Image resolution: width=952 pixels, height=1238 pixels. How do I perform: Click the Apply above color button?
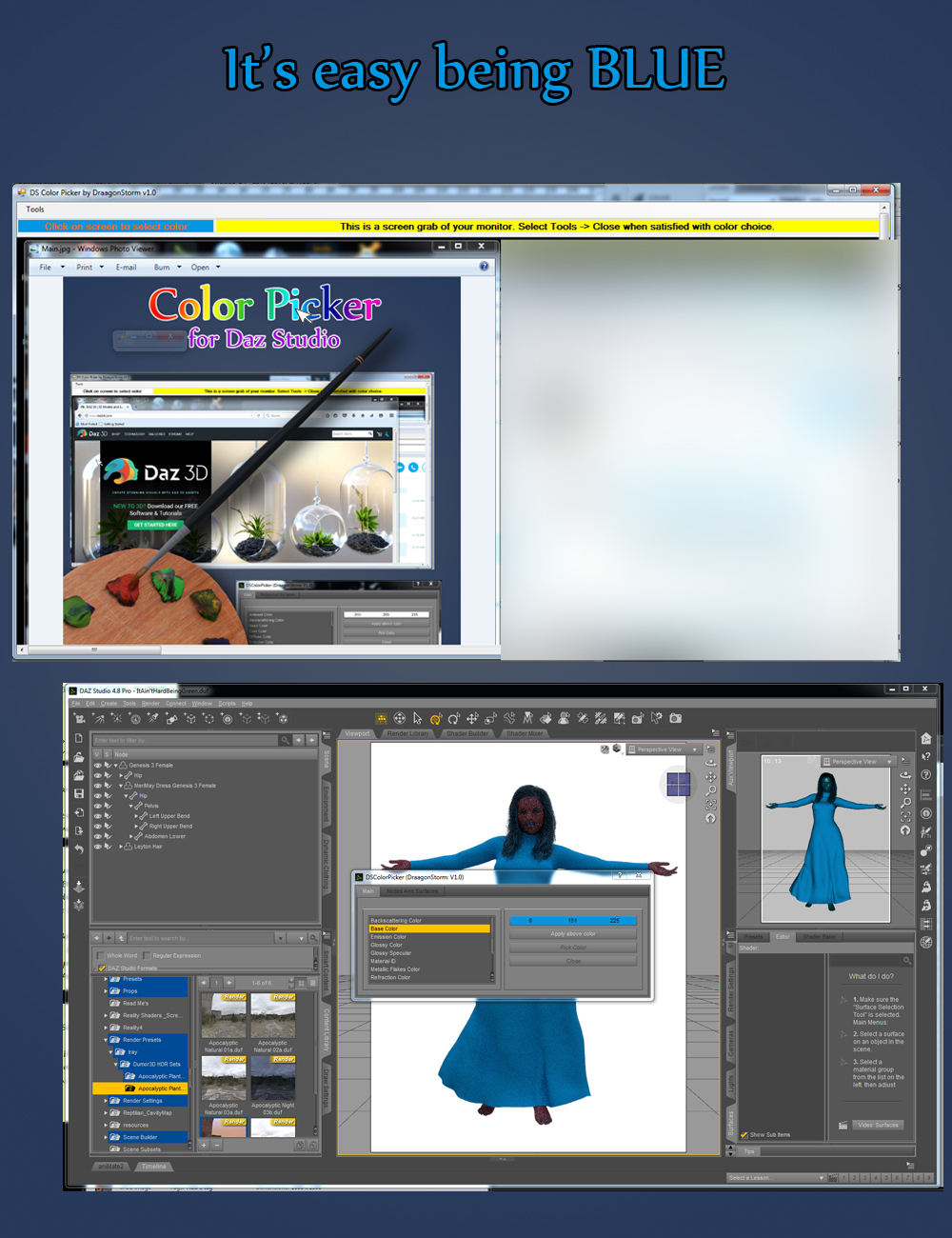pos(573,934)
